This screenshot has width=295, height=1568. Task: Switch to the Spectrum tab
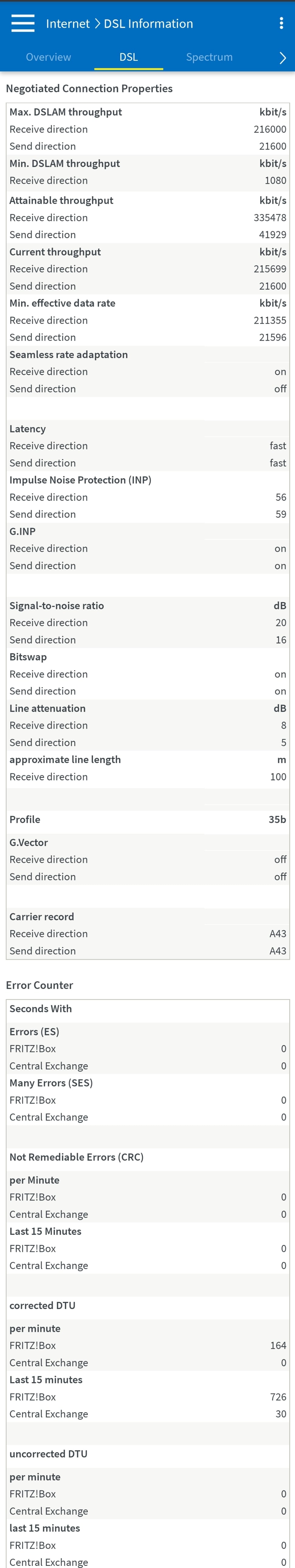[x=209, y=57]
